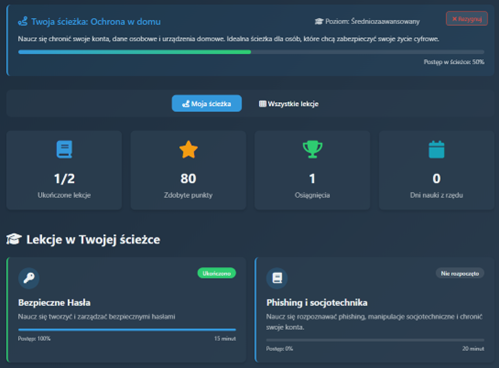499x368 pixels.
Task: Click the Ukończone lekcje label
Action: (x=64, y=195)
